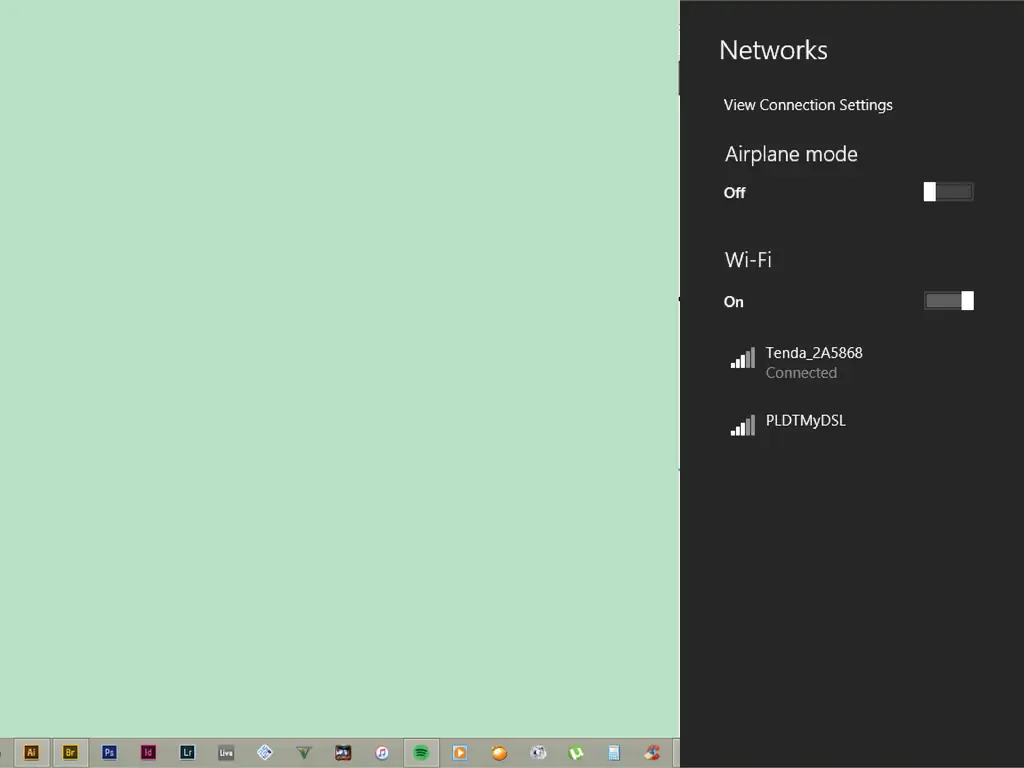The width and height of the screenshot is (1024, 768).
Task: Switch to Spotify in the taskbar
Action: pyautogui.click(x=421, y=753)
